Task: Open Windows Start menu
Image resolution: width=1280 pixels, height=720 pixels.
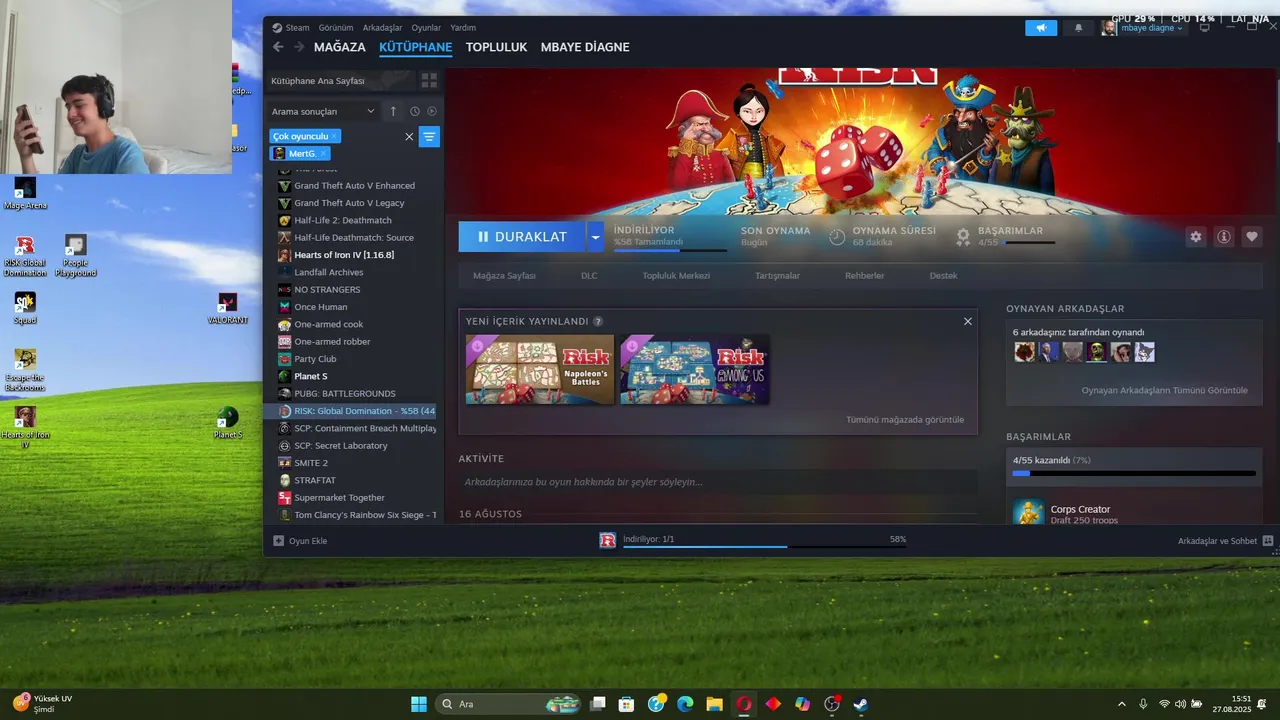Action: point(419,704)
